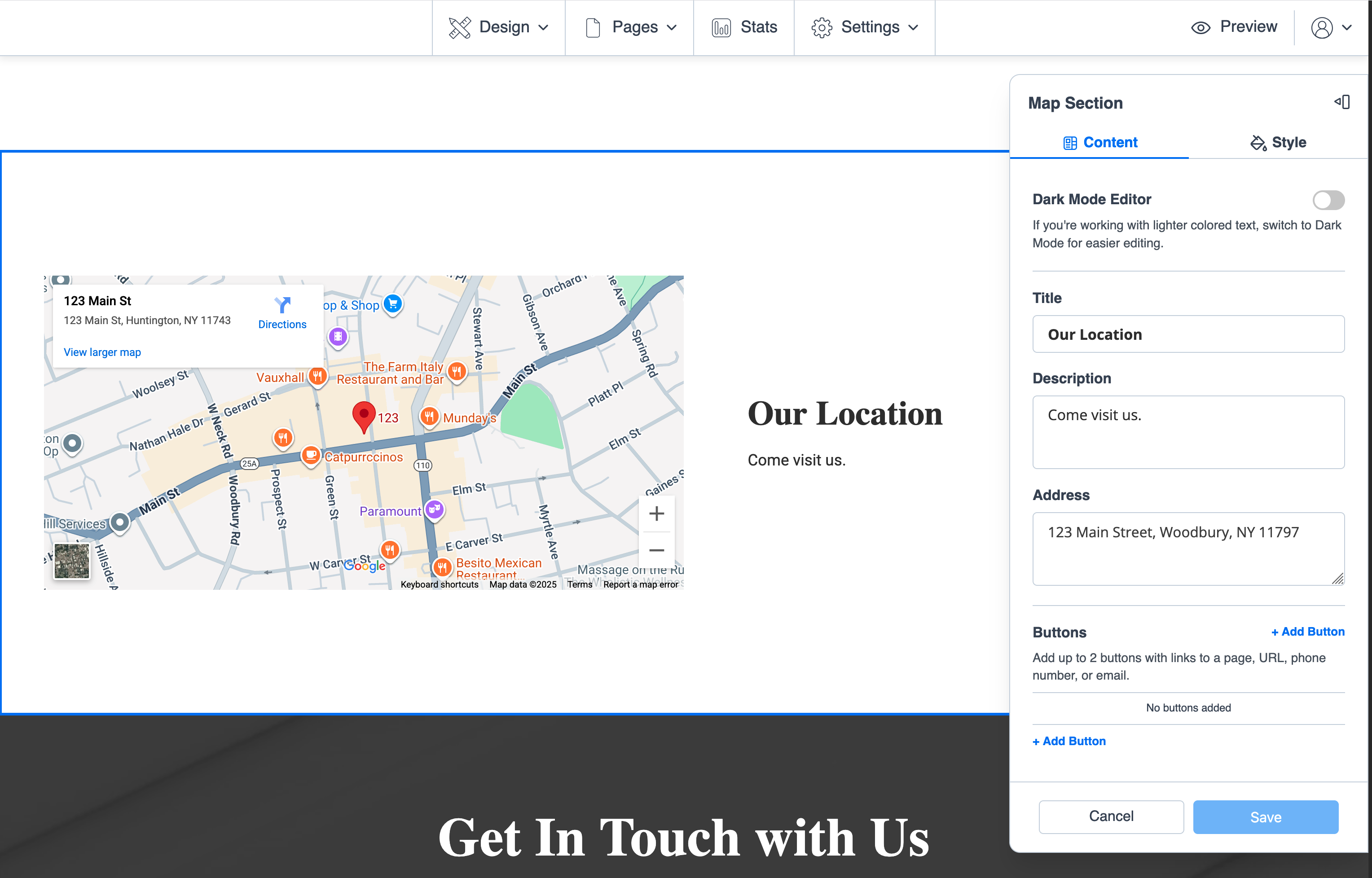
Task: Click the 'No buttons added' text
Action: click(x=1188, y=707)
